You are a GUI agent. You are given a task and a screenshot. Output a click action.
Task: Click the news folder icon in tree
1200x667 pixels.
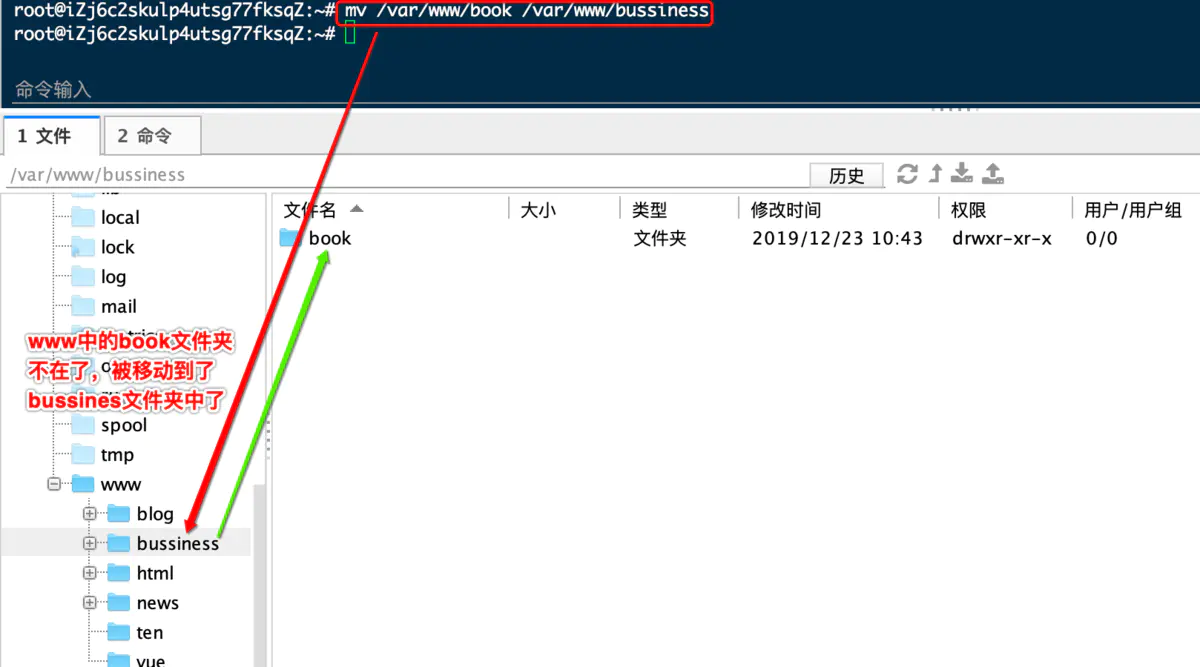coord(119,603)
